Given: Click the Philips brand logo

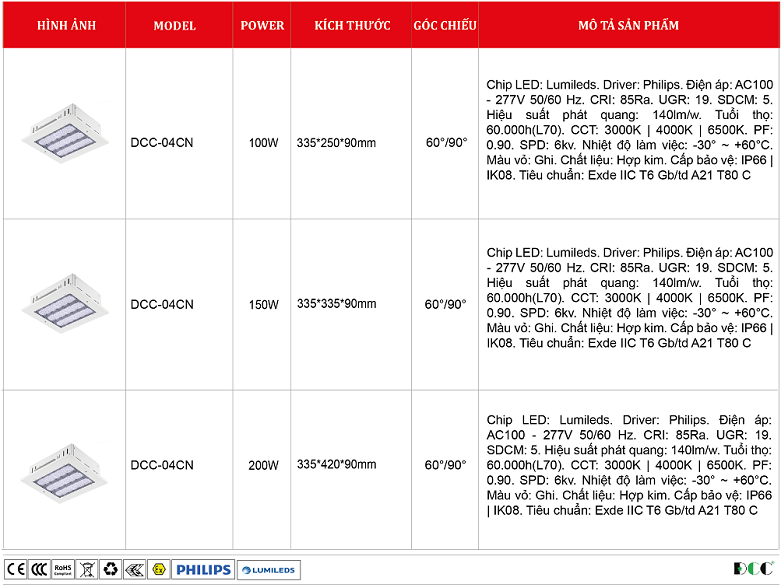Looking at the screenshot, I should click(x=203, y=569).
